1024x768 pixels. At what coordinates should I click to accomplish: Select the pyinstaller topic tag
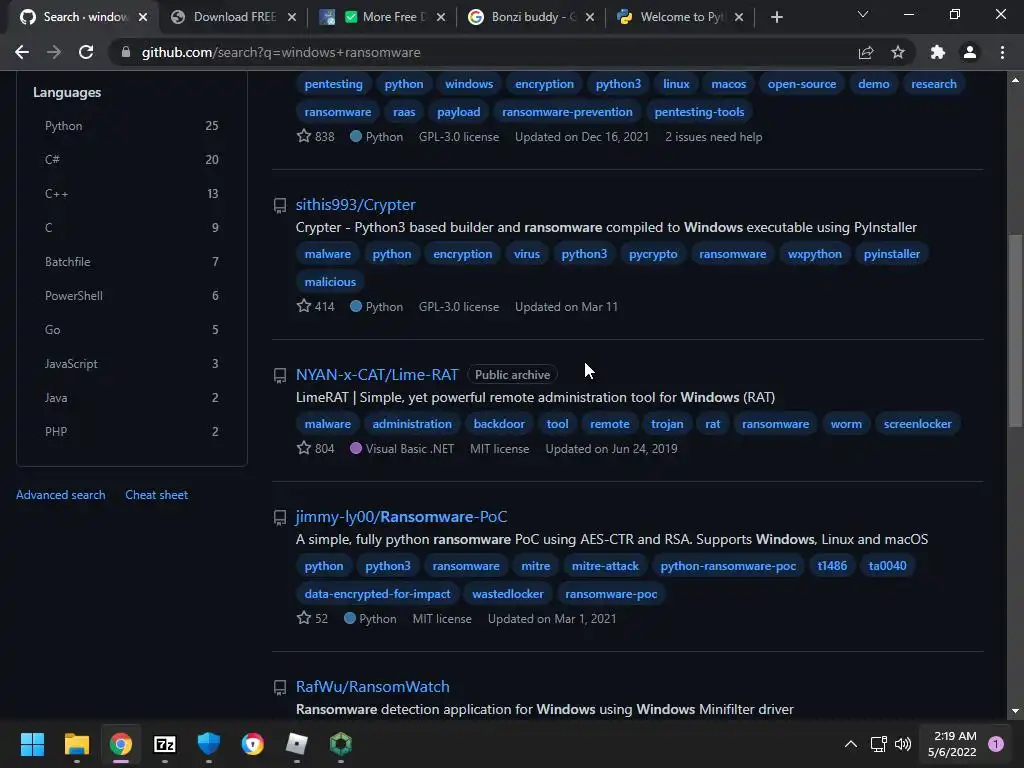891,253
